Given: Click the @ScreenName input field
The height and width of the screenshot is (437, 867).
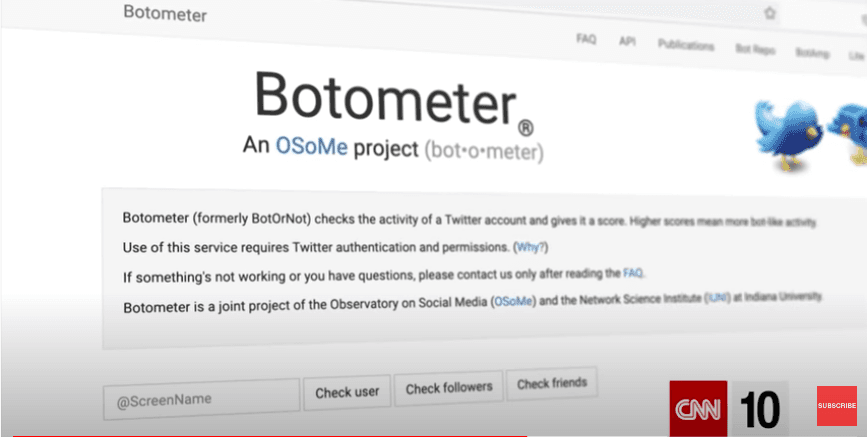Looking at the screenshot, I should (x=201, y=399).
